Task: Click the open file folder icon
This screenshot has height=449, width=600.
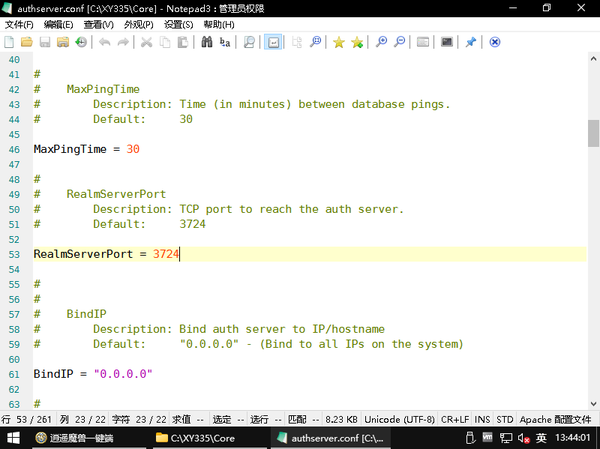Action: click(x=27, y=42)
